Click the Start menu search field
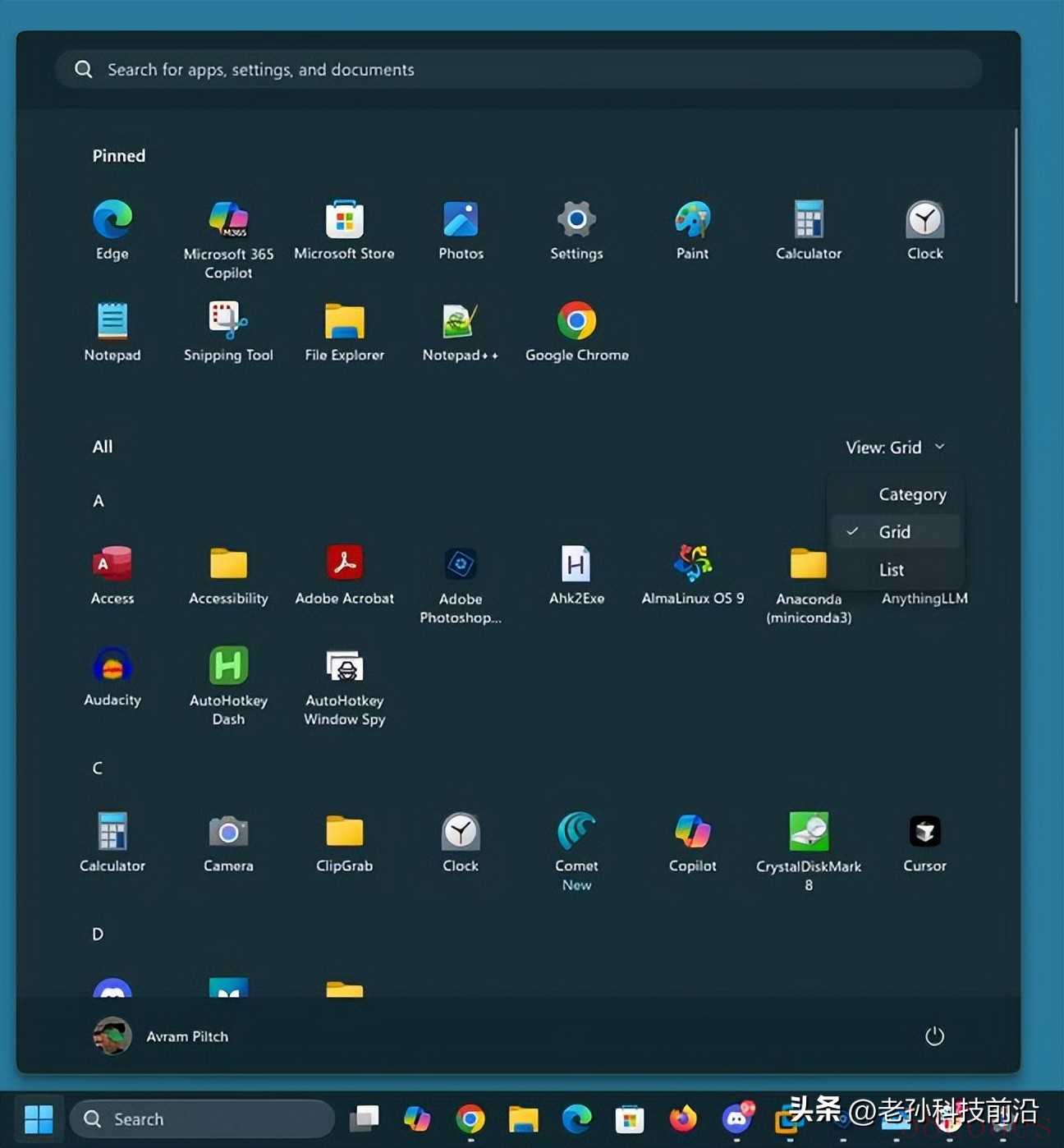Viewport: 1064px width, 1148px height. click(519, 70)
